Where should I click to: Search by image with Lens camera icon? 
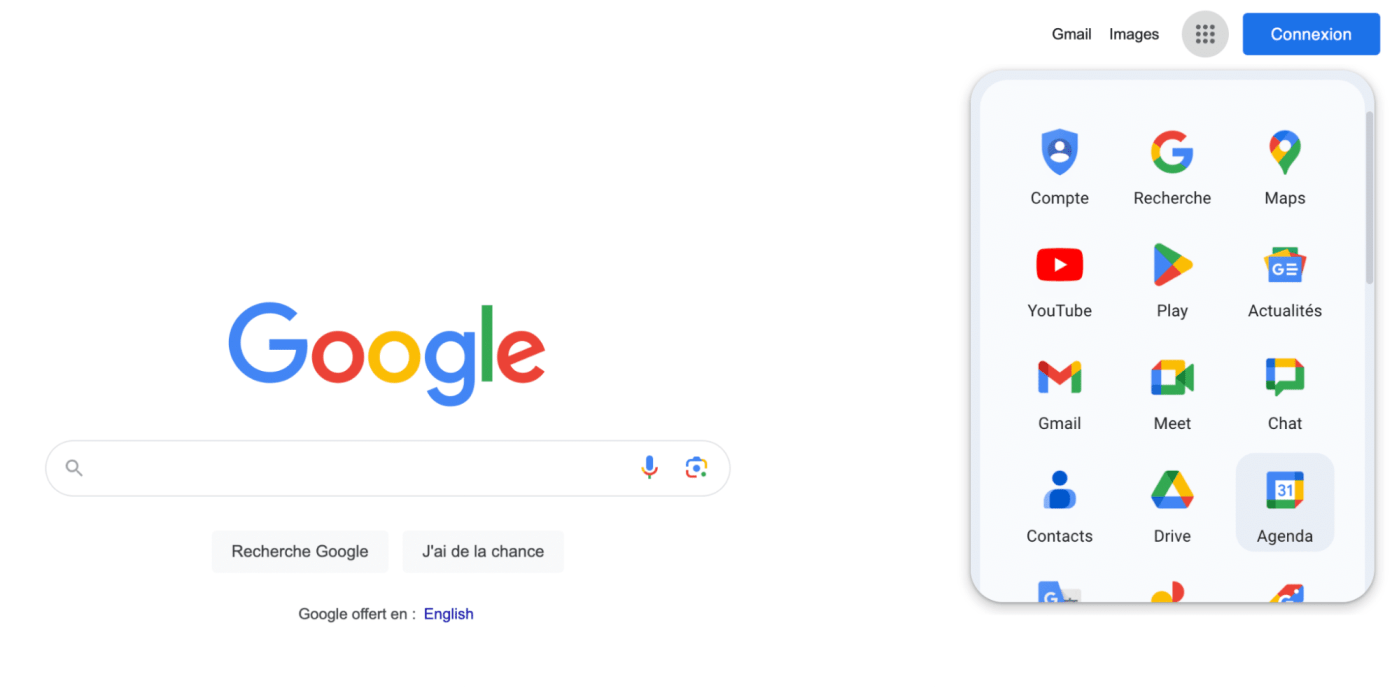(696, 467)
